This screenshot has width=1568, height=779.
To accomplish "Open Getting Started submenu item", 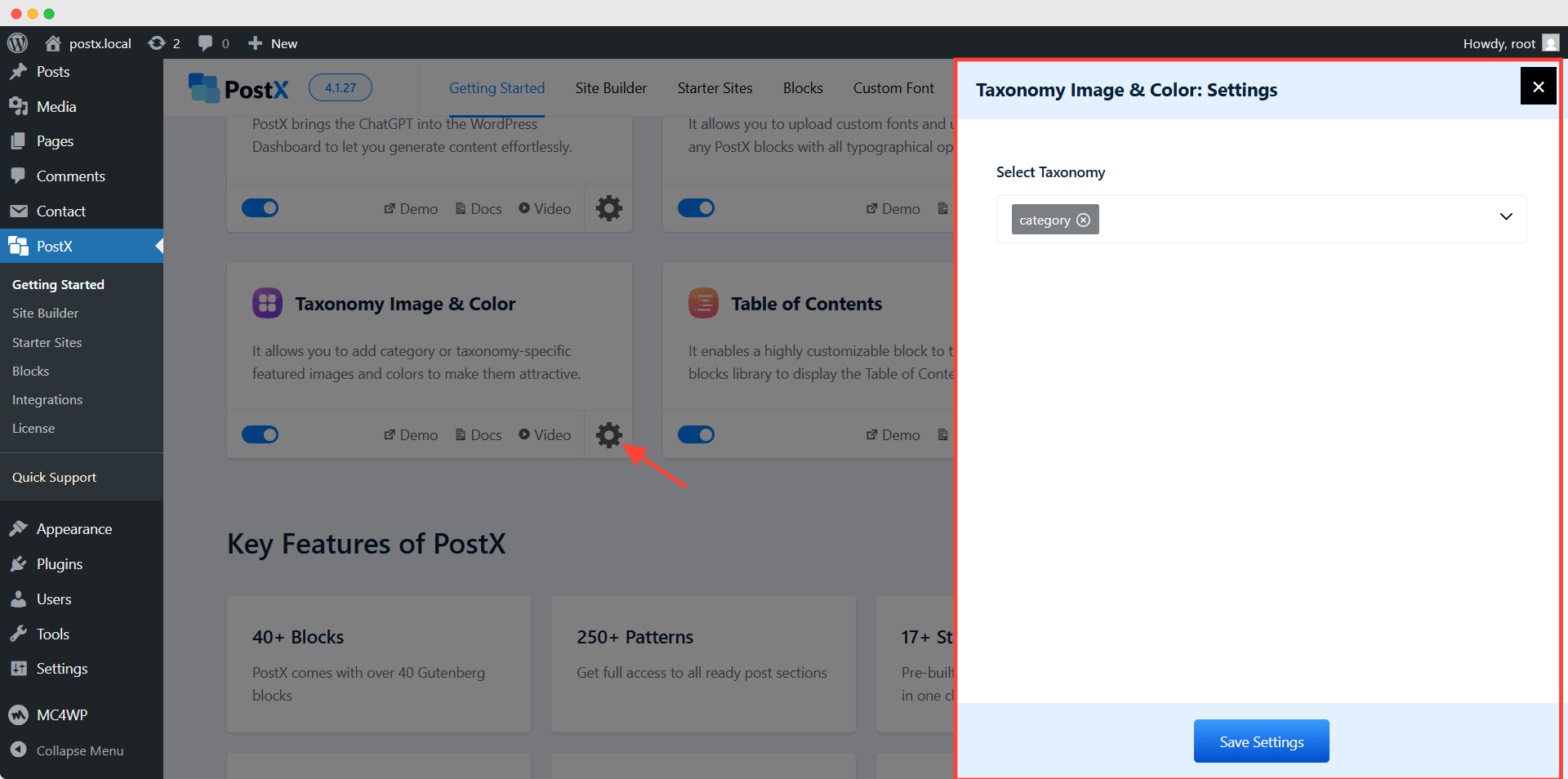I will tap(58, 284).
